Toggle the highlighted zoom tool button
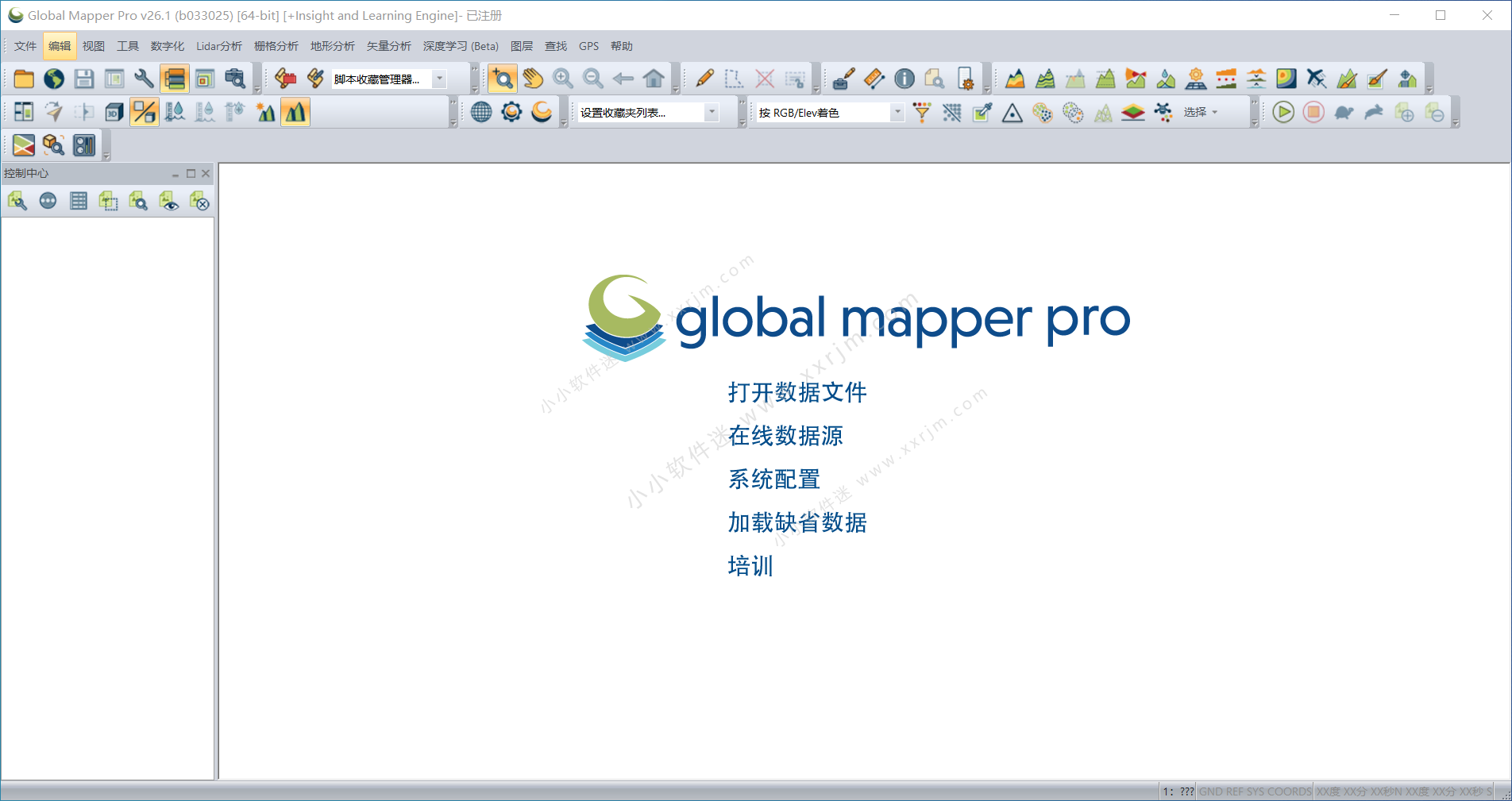The image size is (1512, 801). tap(503, 79)
